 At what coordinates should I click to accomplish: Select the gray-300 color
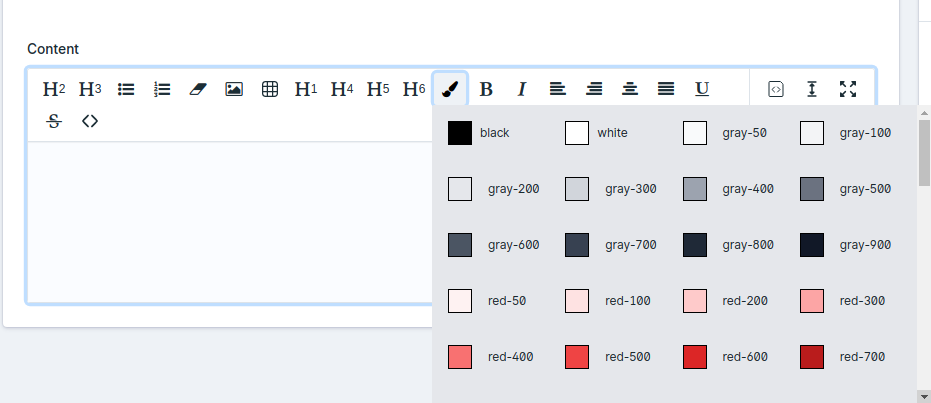click(x=577, y=189)
